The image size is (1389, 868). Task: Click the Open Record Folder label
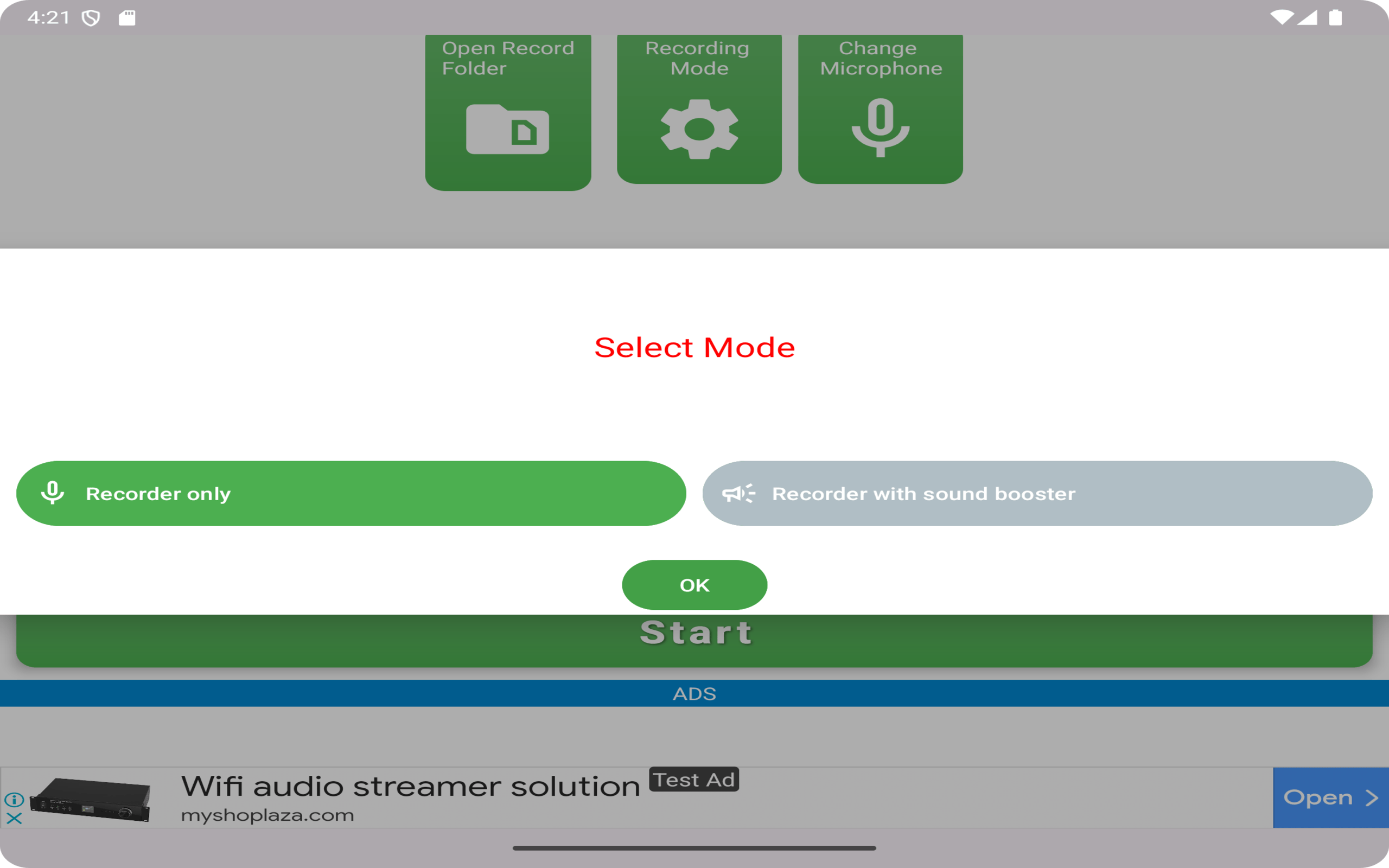[x=508, y=58]
